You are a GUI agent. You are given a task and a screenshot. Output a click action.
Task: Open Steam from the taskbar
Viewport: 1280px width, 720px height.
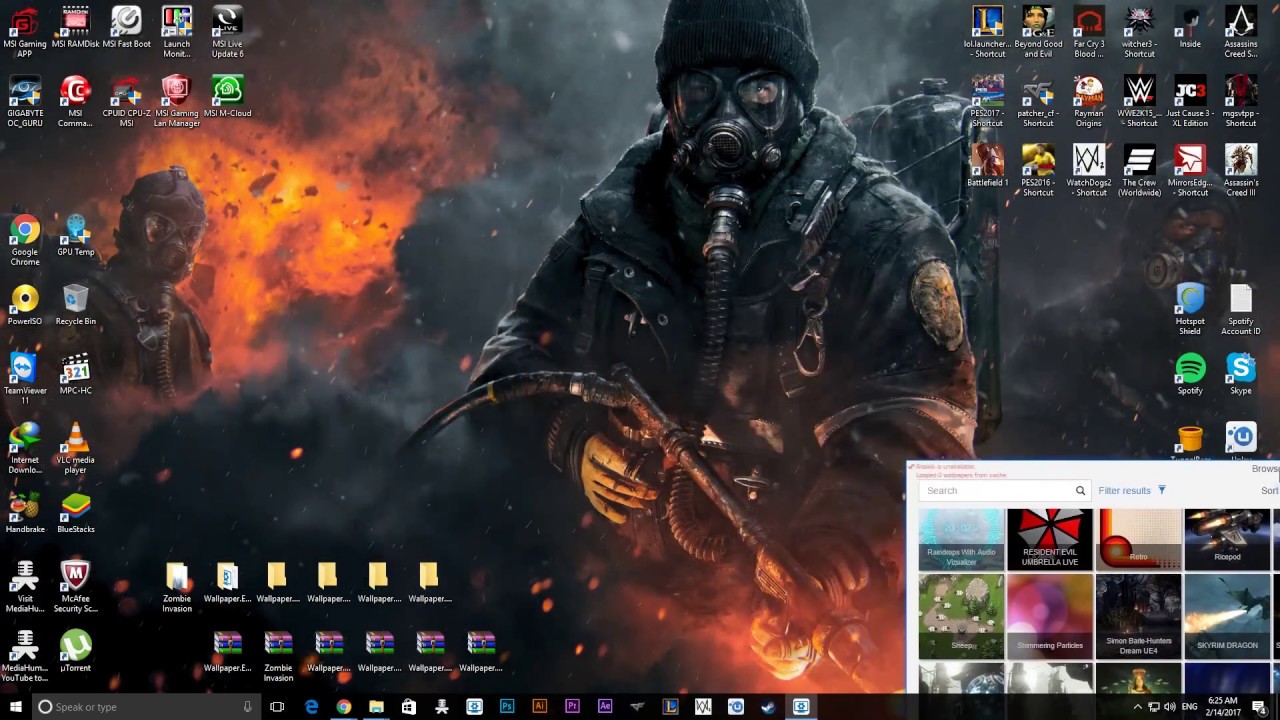pyautogui.click(x=768, y=707)
